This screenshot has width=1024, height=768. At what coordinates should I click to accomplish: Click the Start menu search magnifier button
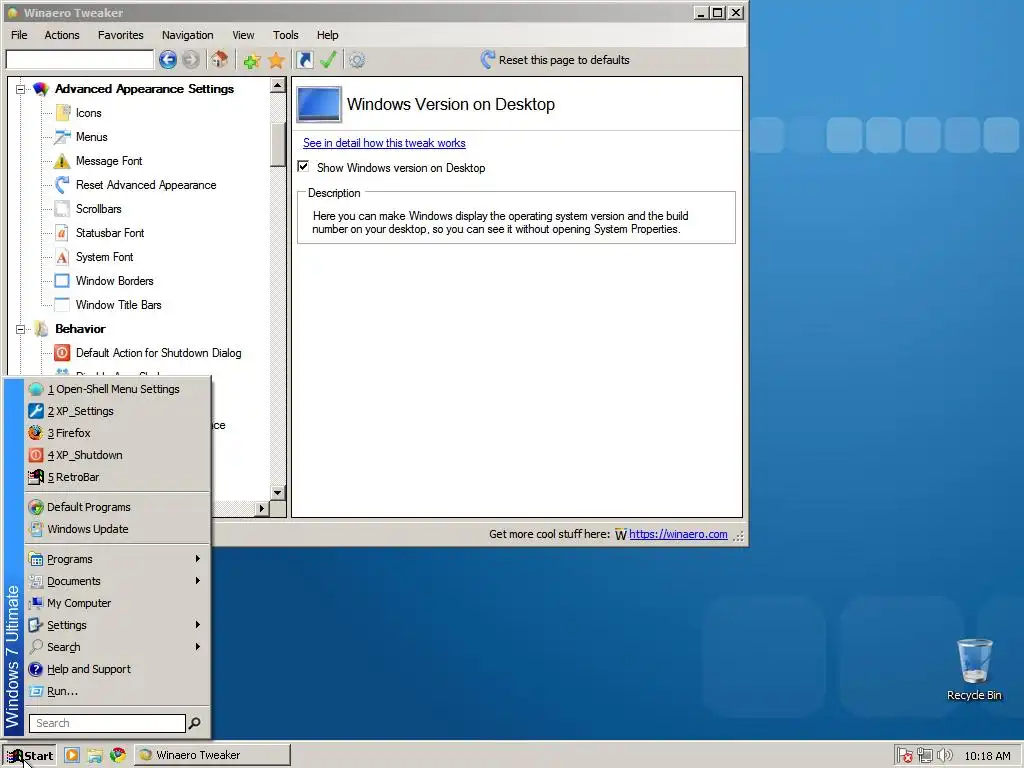(x=195, y=723)
